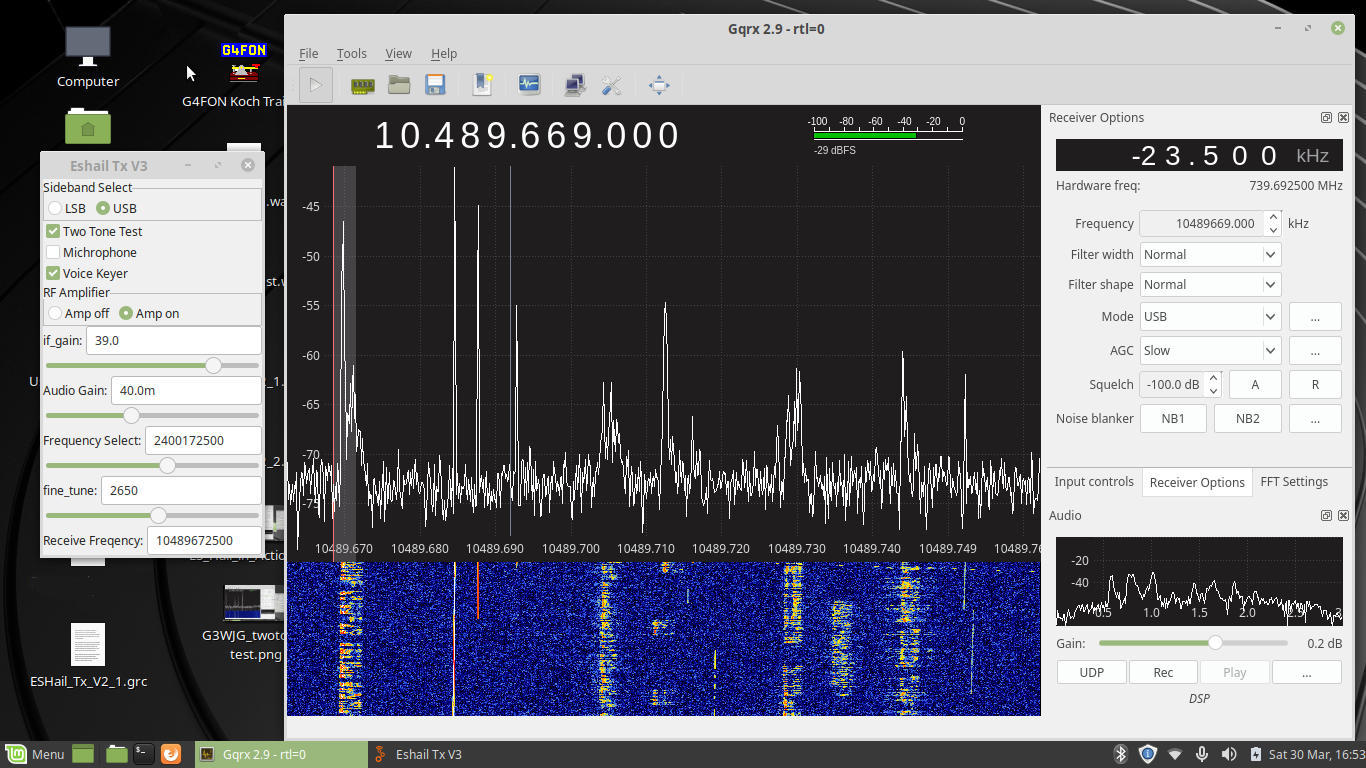The width and height of the screenshot is (1366, 768).
Task: Toggle full screen arrows icon
Action: click(659, 85)
